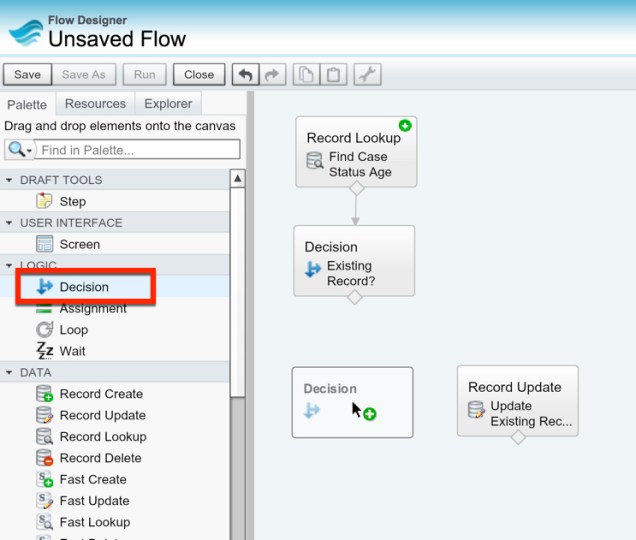Click the Close button

pos(199,75)
